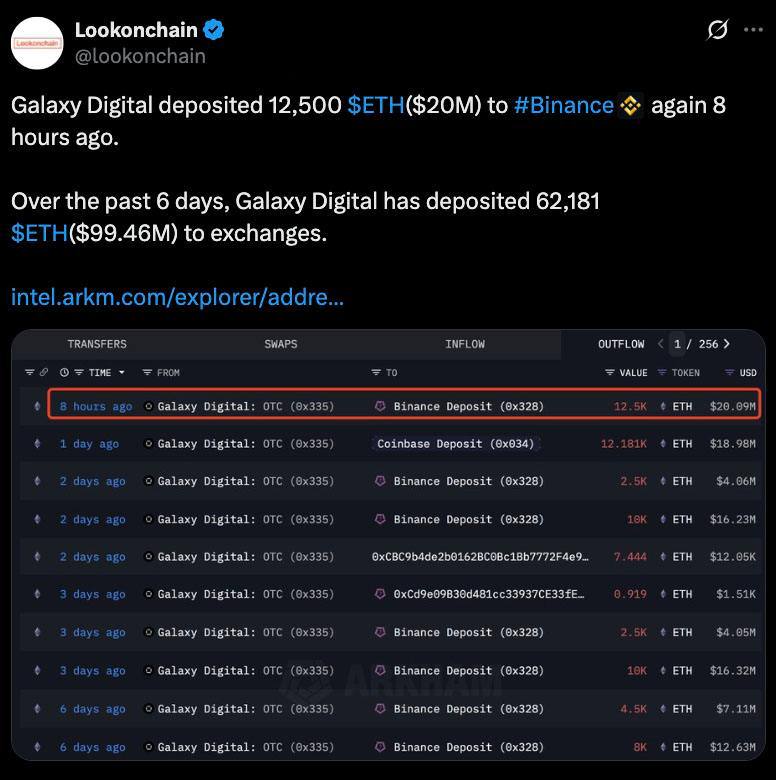Click the clock icon beside TIME column

pos(64,372)
